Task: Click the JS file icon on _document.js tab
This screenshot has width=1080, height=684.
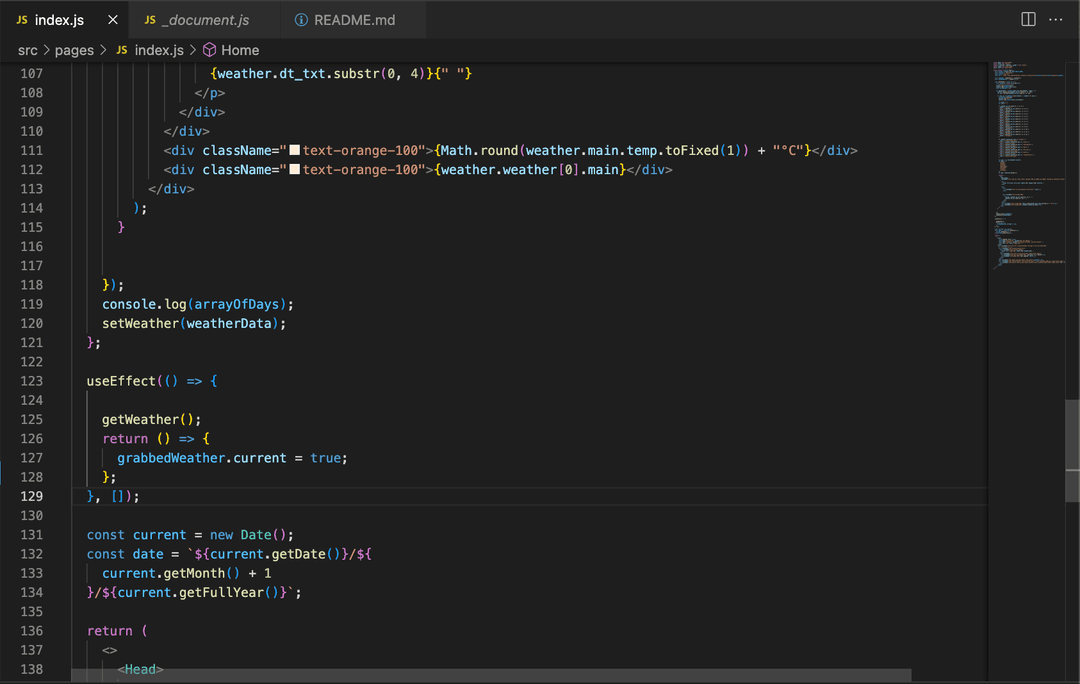Action: pyautogui.click(x=150, y=20)
